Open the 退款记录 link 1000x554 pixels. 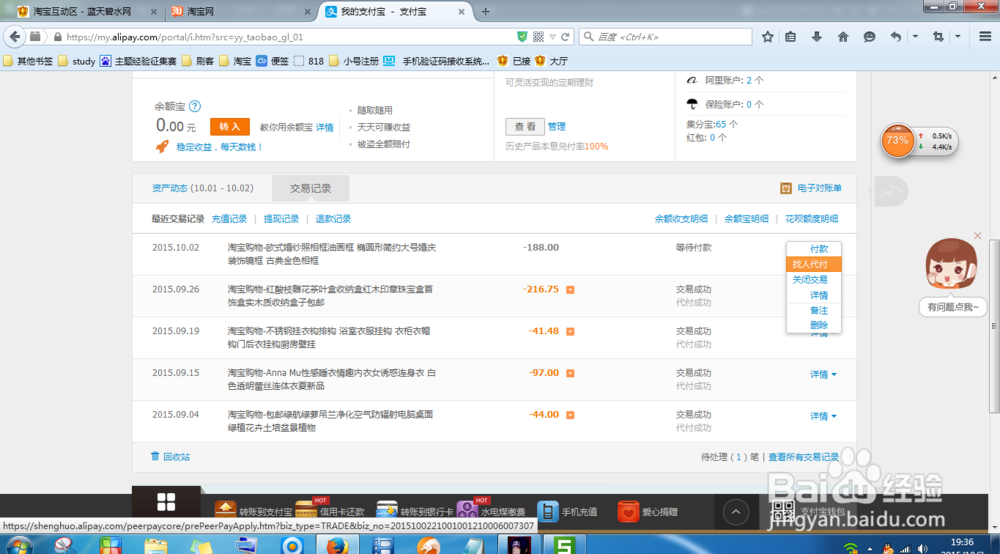[333, 219]
